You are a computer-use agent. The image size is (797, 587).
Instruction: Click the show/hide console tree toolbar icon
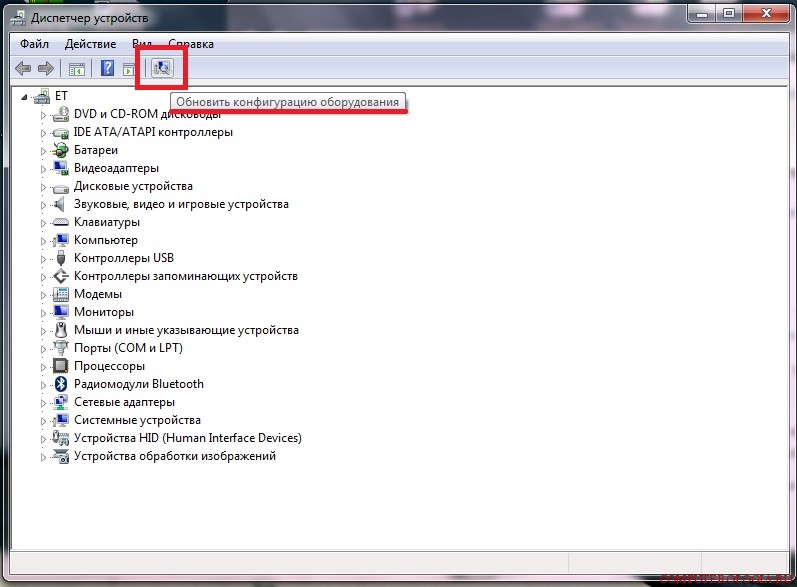click(x=76, y=68)
